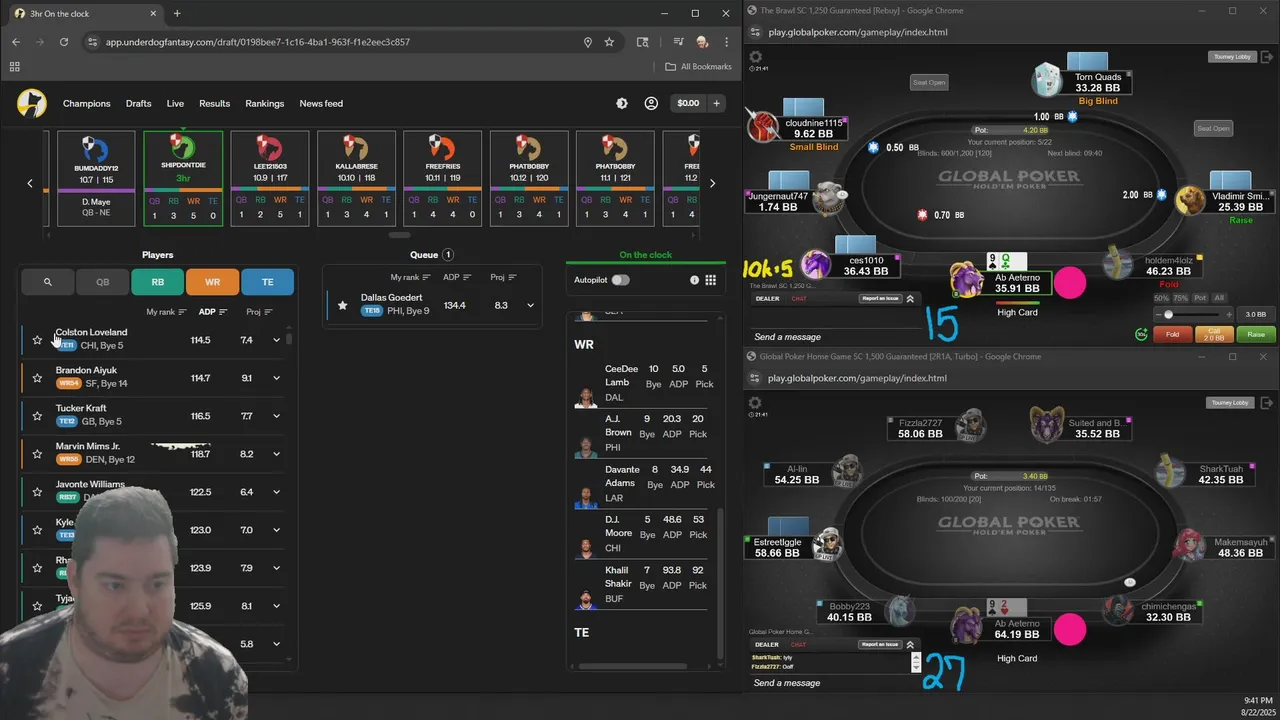The image size is (1280, 720).
Task: Open the account profile icon
Action: pos(651,103)
